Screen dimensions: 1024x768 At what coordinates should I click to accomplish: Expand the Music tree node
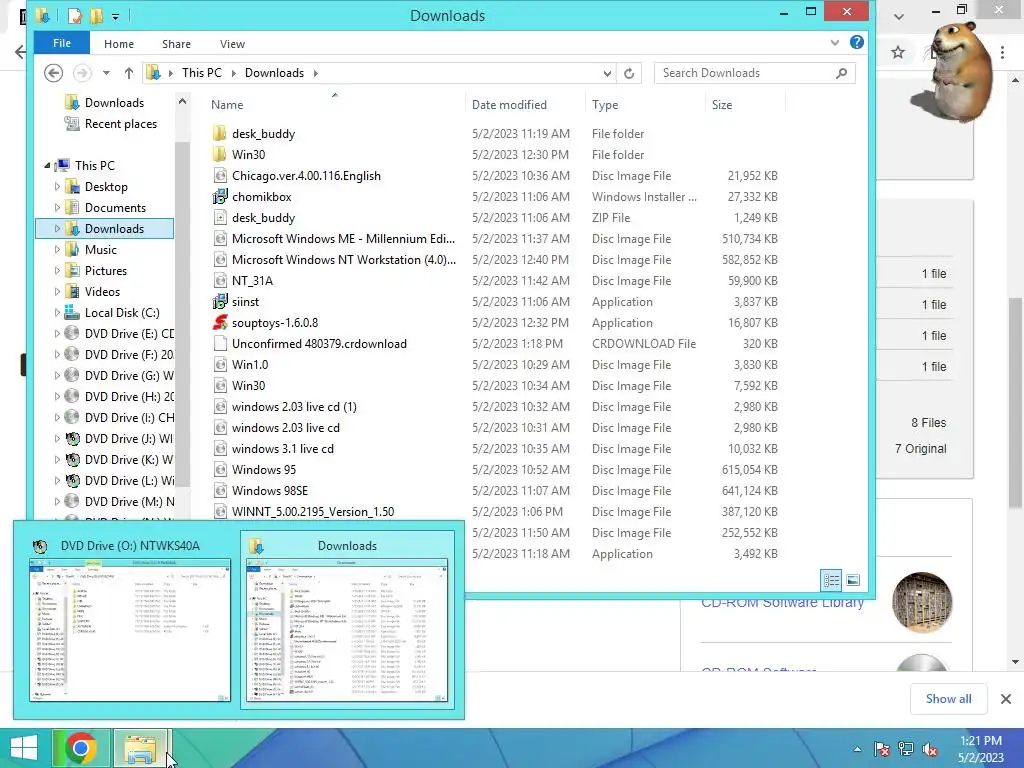click(x=57, y=249)
